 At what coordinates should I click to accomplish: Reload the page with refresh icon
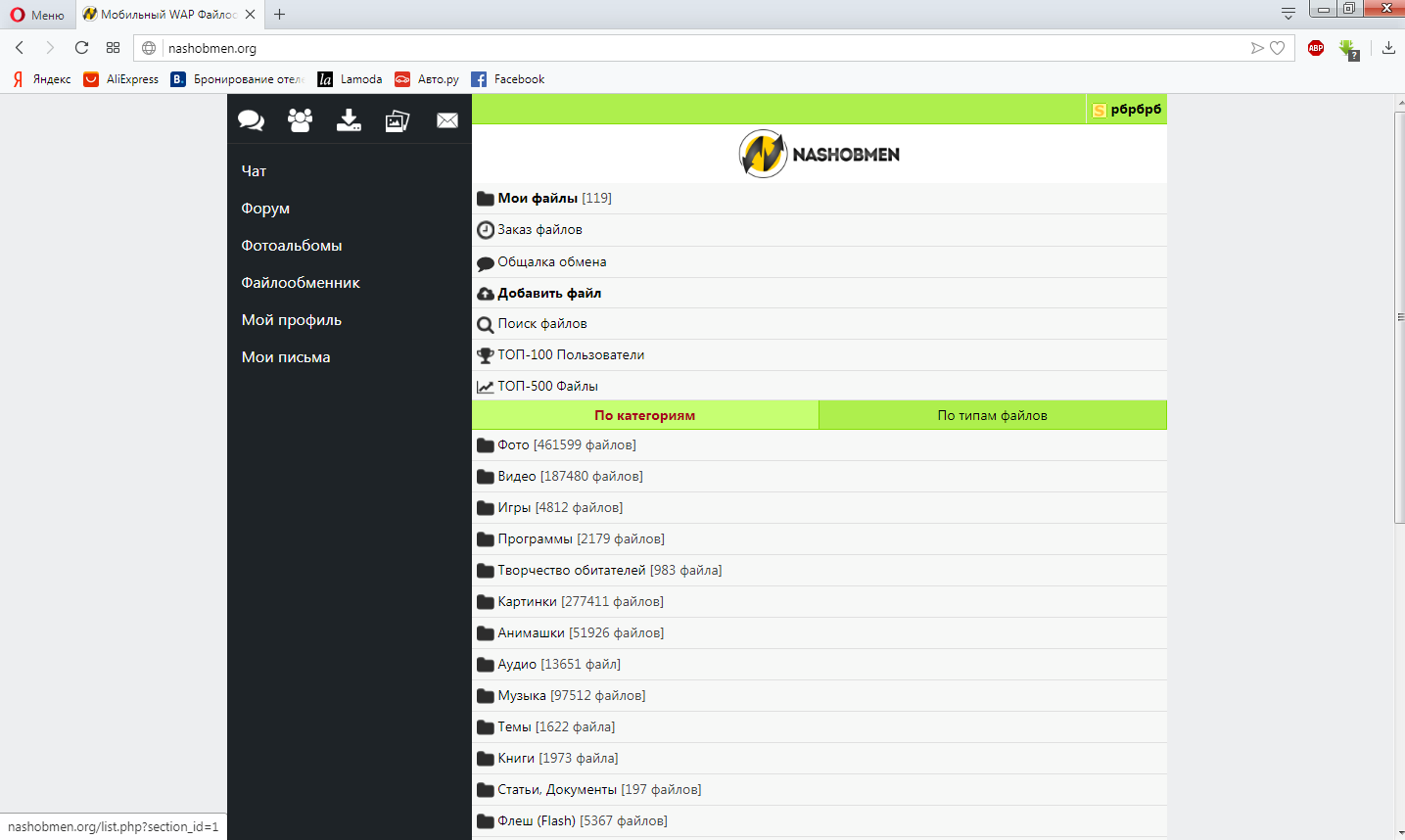tap(82, 48)
